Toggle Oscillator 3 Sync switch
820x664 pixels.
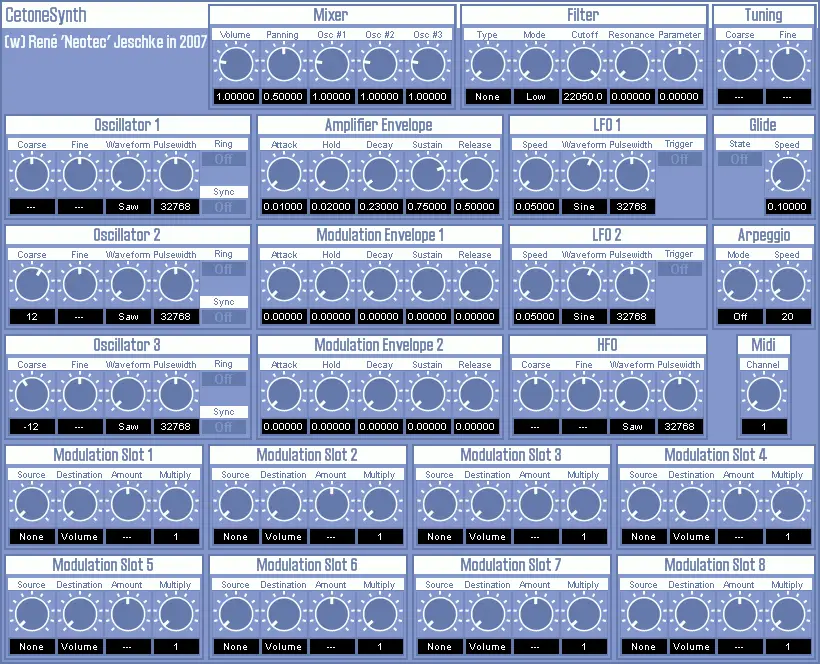pos(224,427)
